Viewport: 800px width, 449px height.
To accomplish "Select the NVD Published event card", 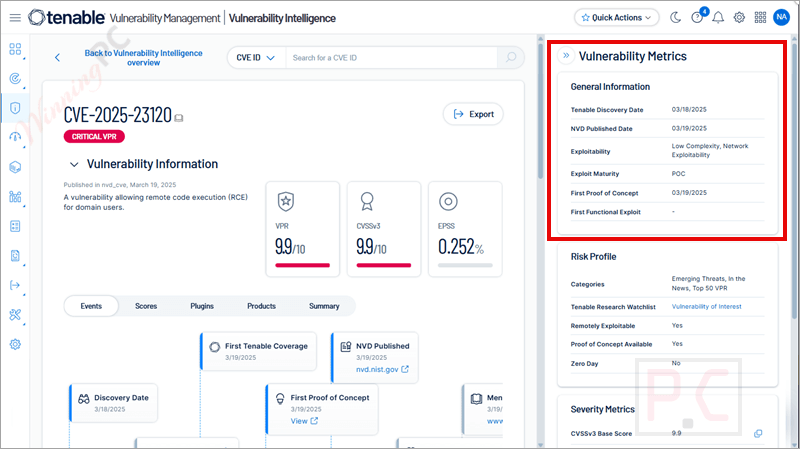I will (374, 357).
